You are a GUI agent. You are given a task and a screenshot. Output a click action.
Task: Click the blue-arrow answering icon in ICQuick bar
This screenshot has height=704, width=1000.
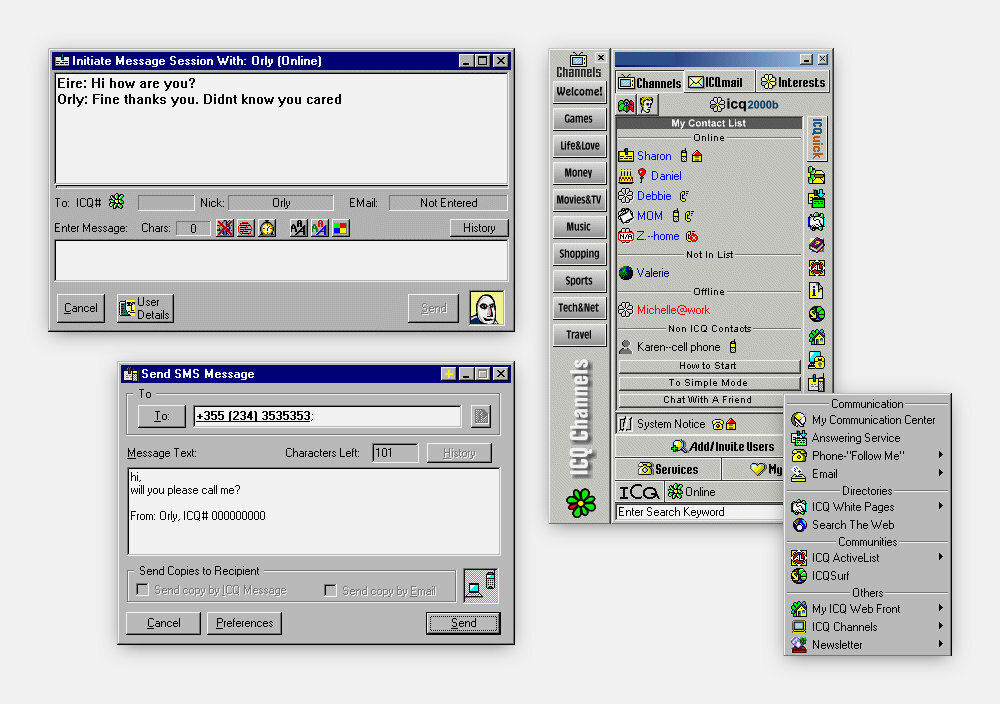click(816, 198)
